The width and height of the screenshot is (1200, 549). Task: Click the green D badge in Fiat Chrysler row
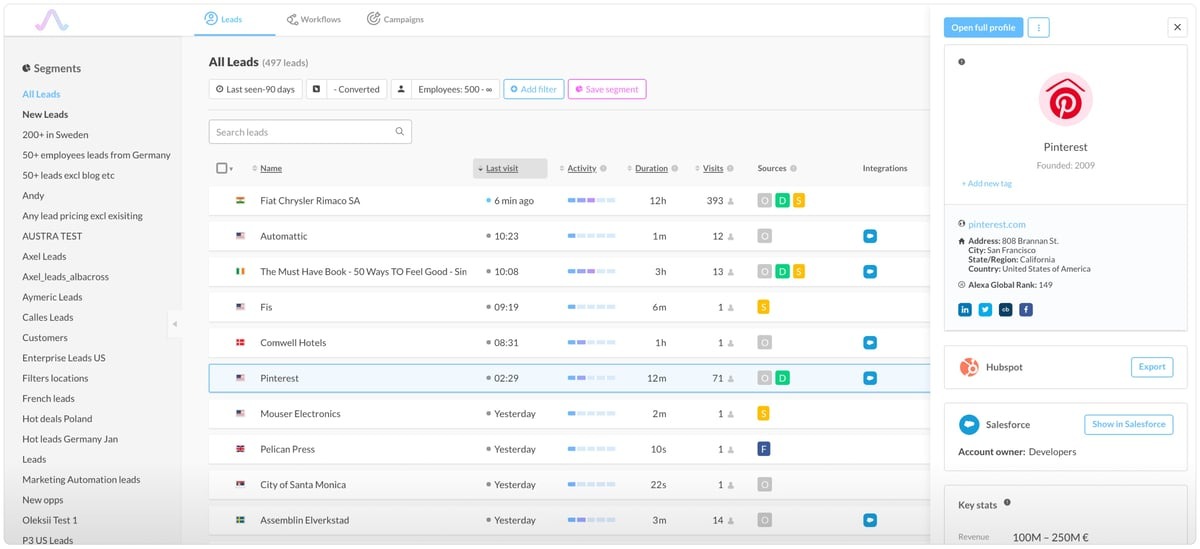(782, 201)
